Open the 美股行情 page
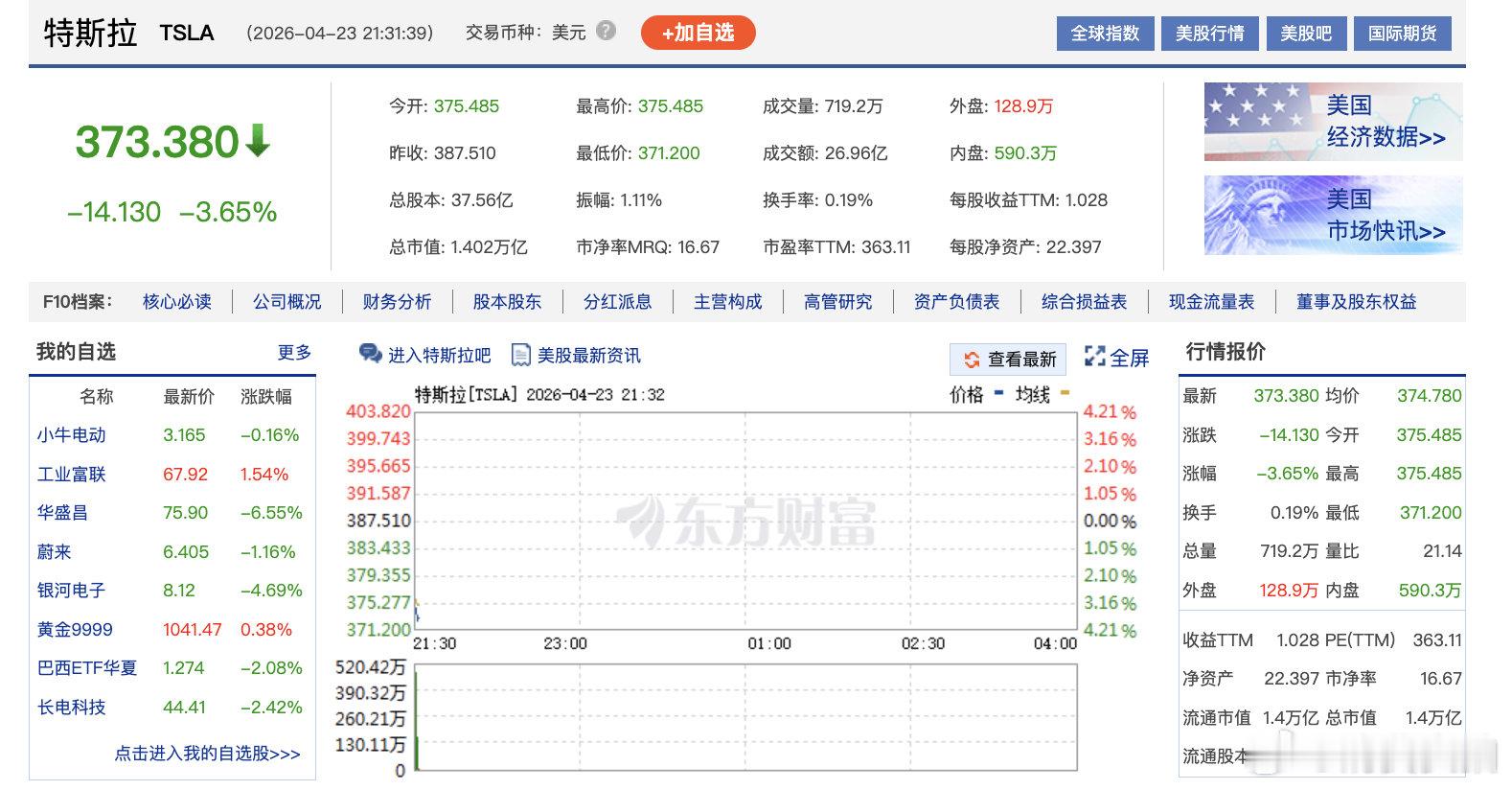 (x=1210, y=34)
